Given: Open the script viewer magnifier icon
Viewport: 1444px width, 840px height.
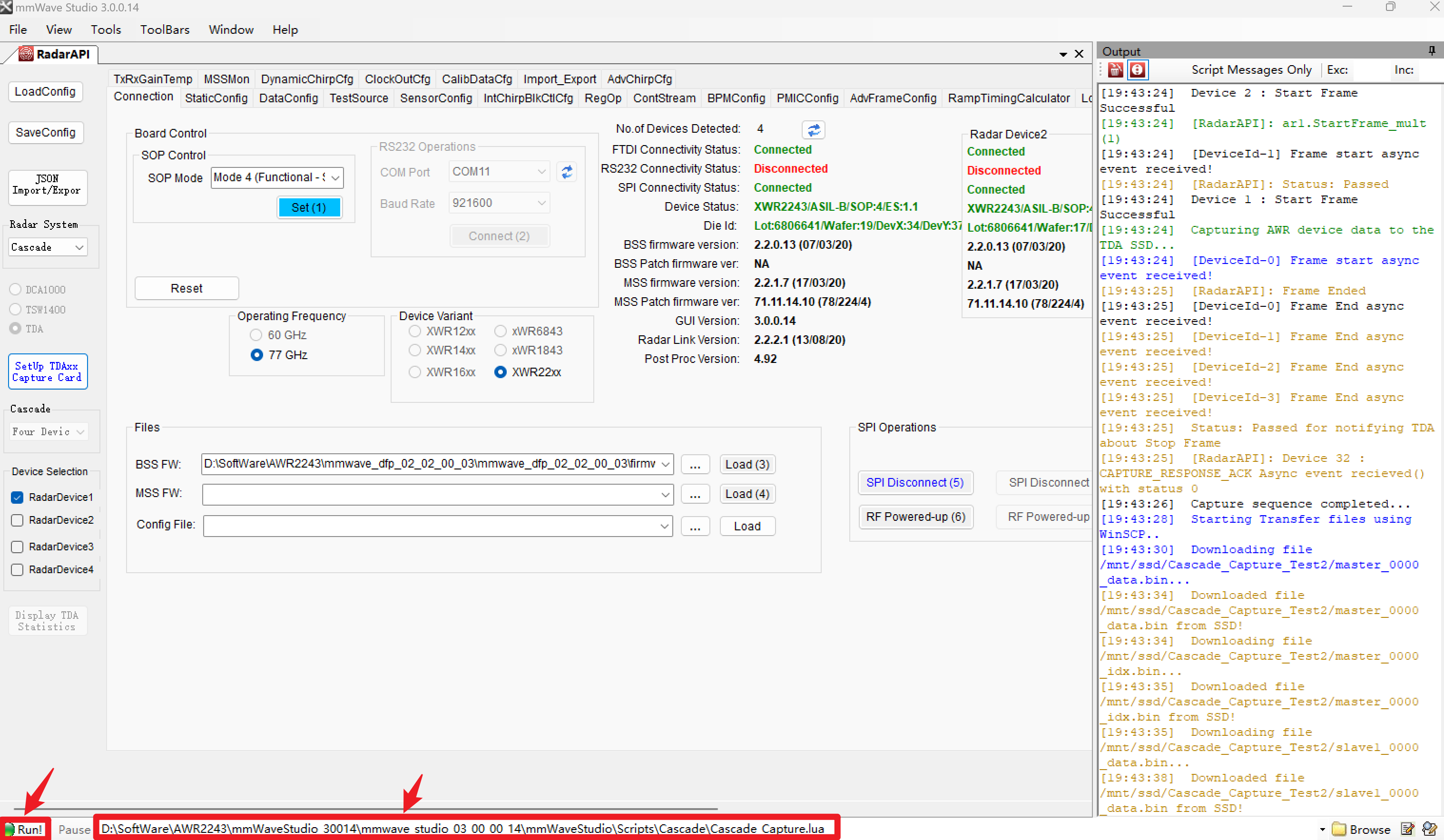Looking at the screenshot, I should [1430, 829].
